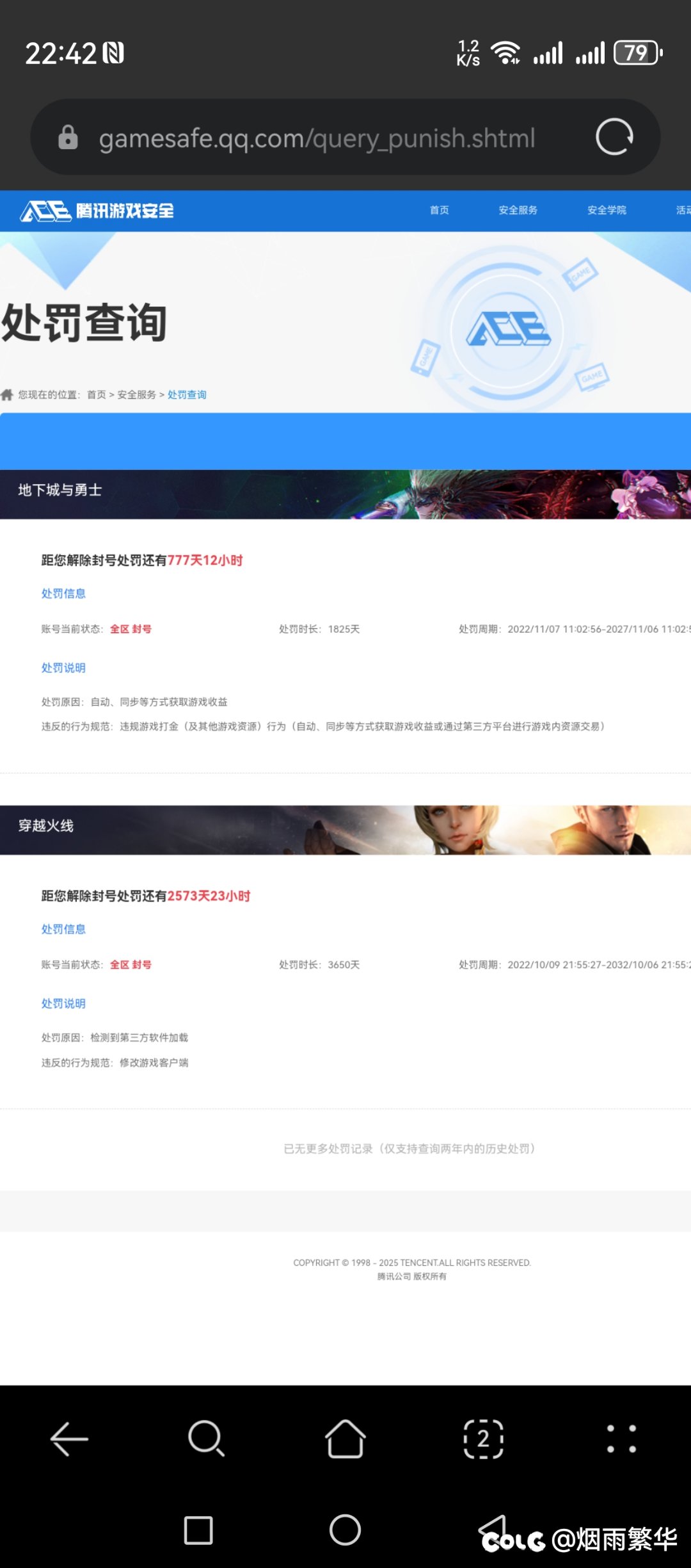Click the 处罚查询 breadcrumb link
Image resolution: width=691 pixels, height=1568 pixels.
pyautogui.click(x=187, y=394)
